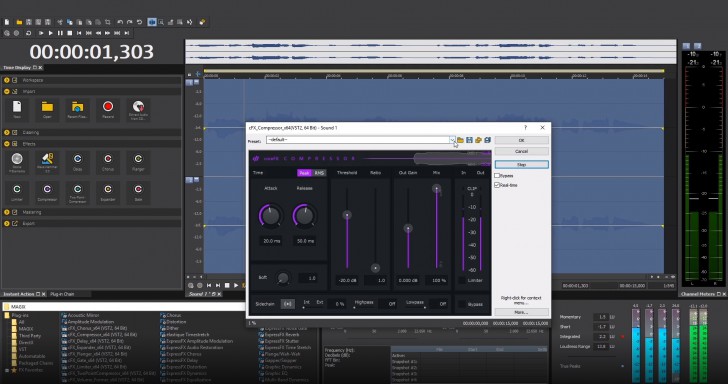
Task: Stop playback in the transport toolbar
Action: pos(70,33)
